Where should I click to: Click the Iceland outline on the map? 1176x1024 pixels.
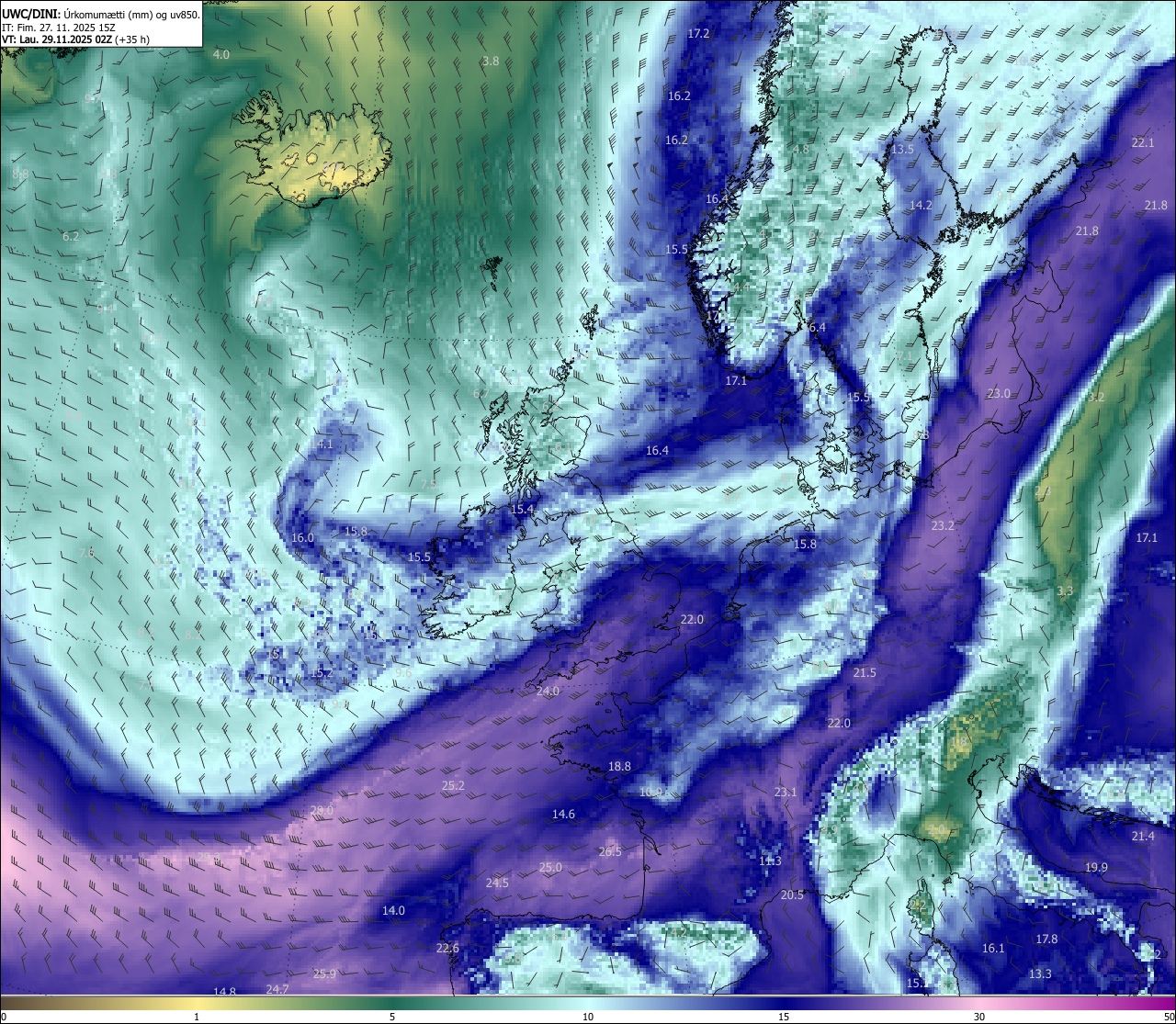click(x=312, y=147)
